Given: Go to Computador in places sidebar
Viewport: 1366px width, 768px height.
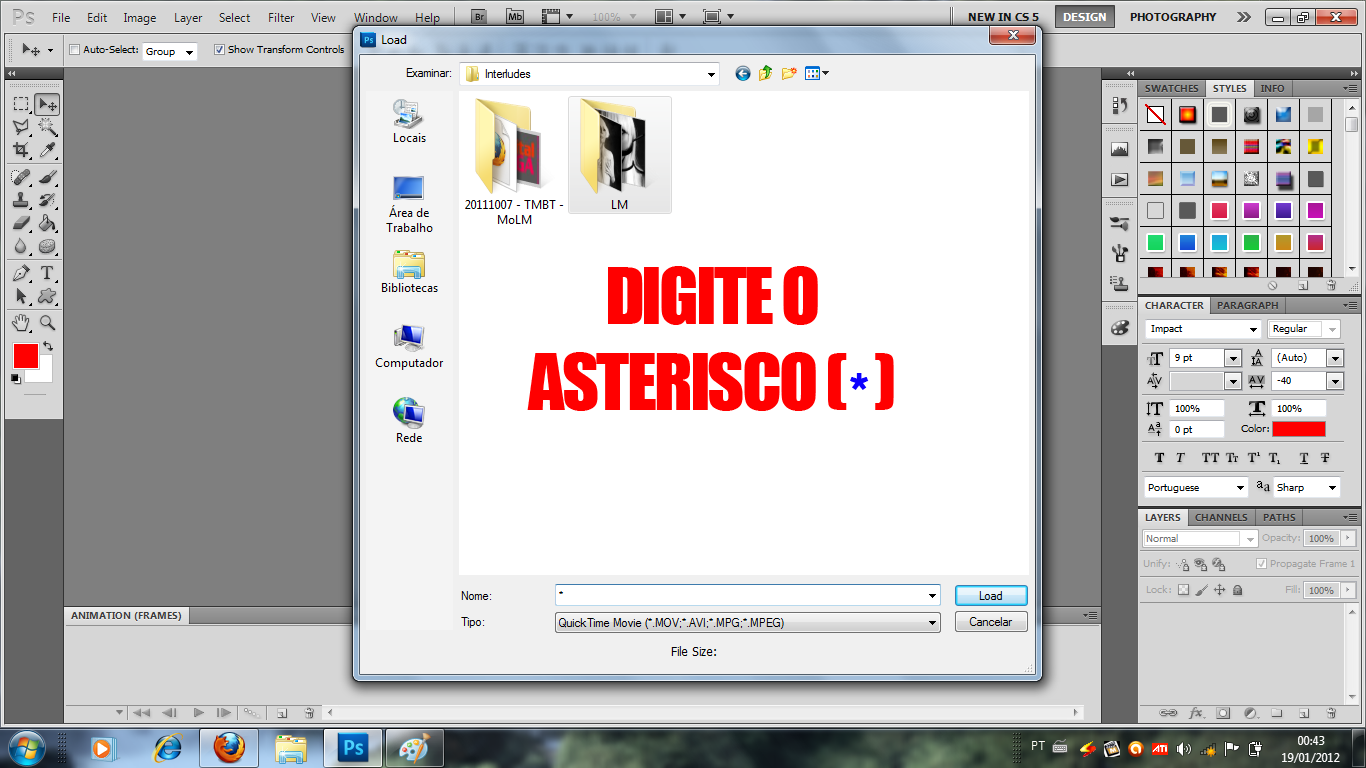Looking at the screenshot, I should point(409,346).
